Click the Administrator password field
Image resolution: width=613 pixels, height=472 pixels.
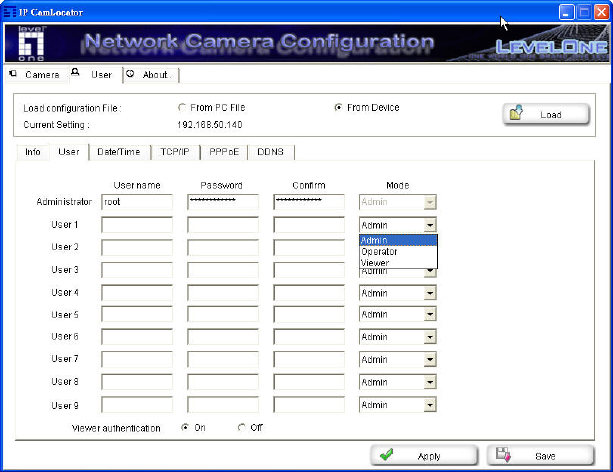point(222,202)
